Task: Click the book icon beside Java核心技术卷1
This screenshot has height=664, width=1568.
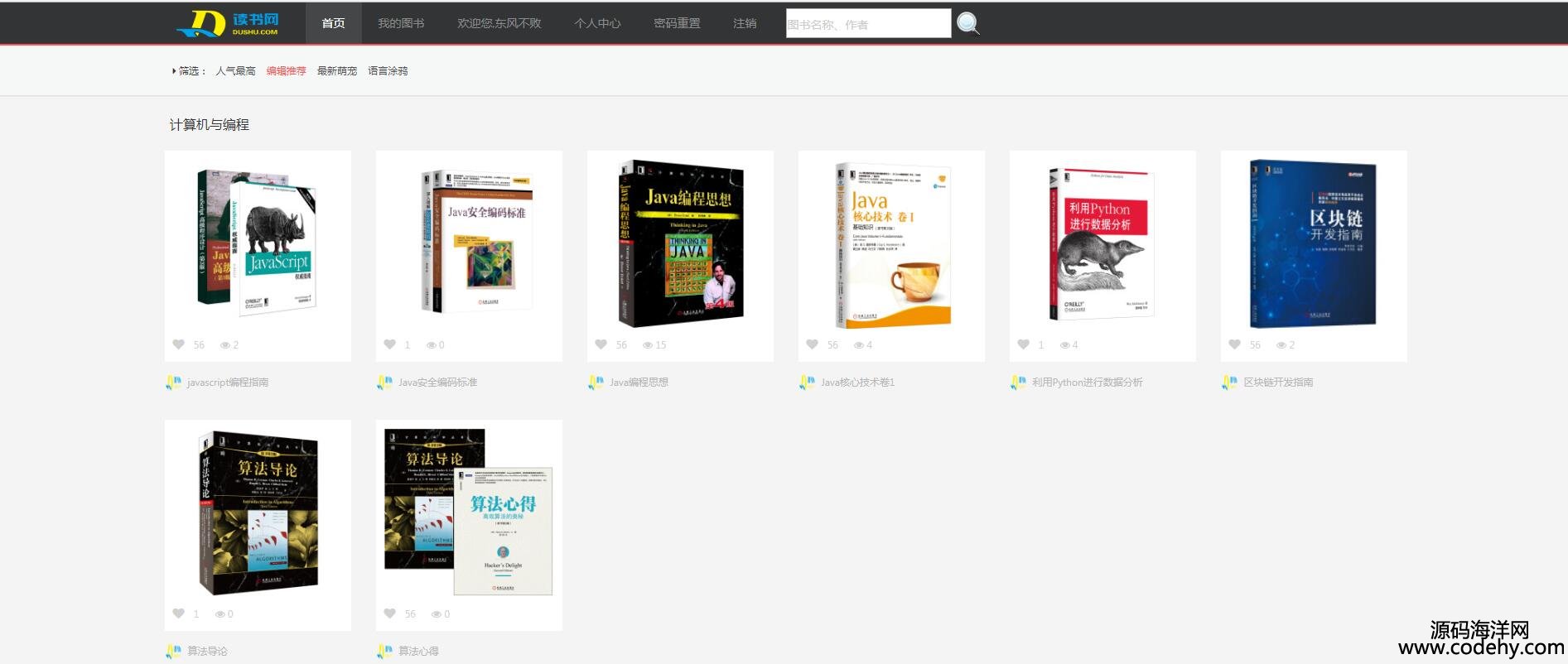Action: coord(807,382)
